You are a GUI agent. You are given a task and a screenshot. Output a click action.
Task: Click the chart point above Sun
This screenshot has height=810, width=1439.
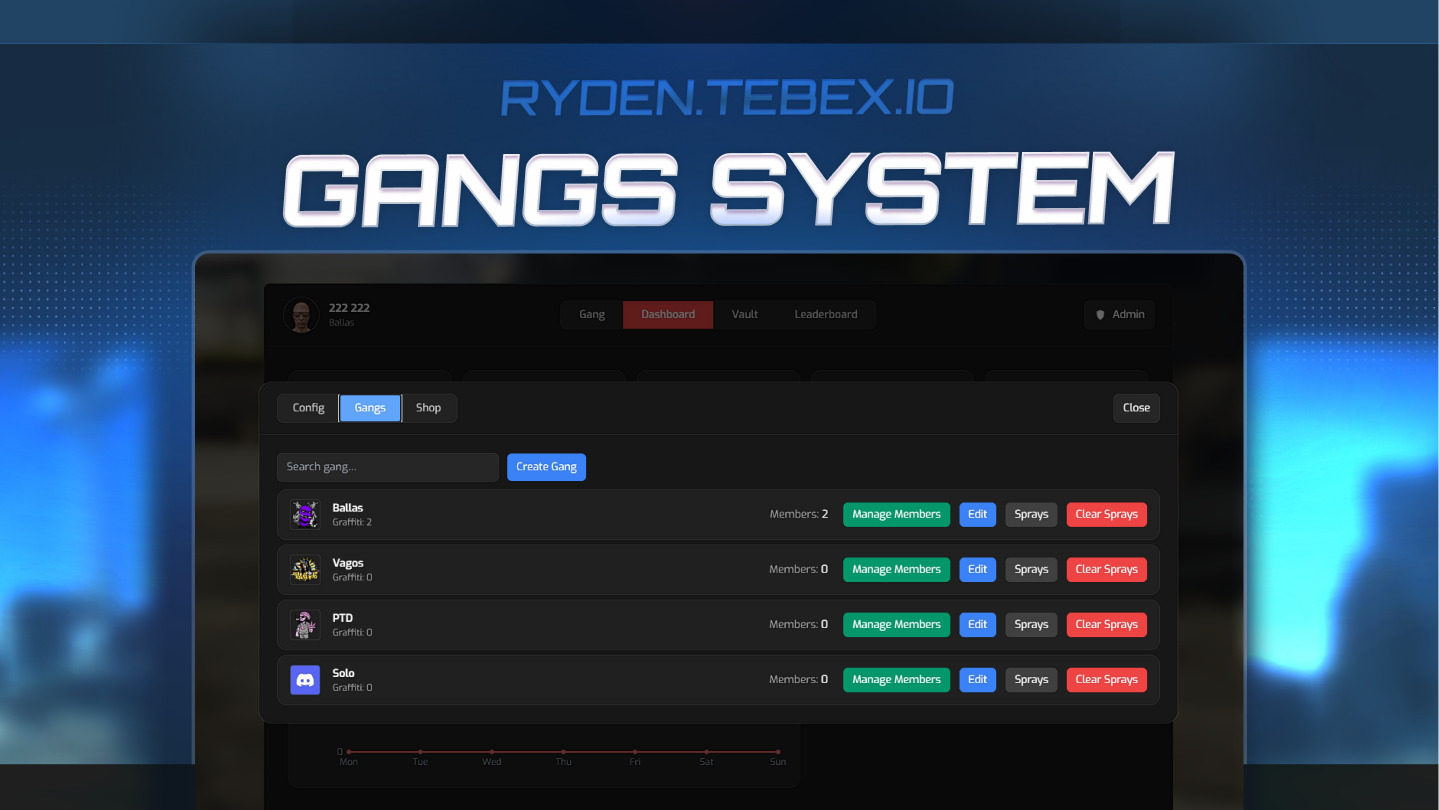coord(778,752)
